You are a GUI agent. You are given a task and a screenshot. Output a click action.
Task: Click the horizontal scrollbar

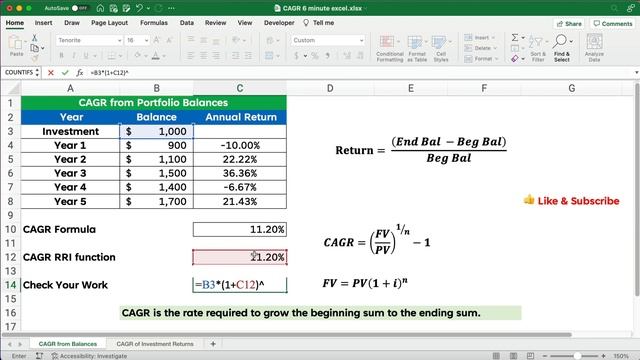point(287,335)
